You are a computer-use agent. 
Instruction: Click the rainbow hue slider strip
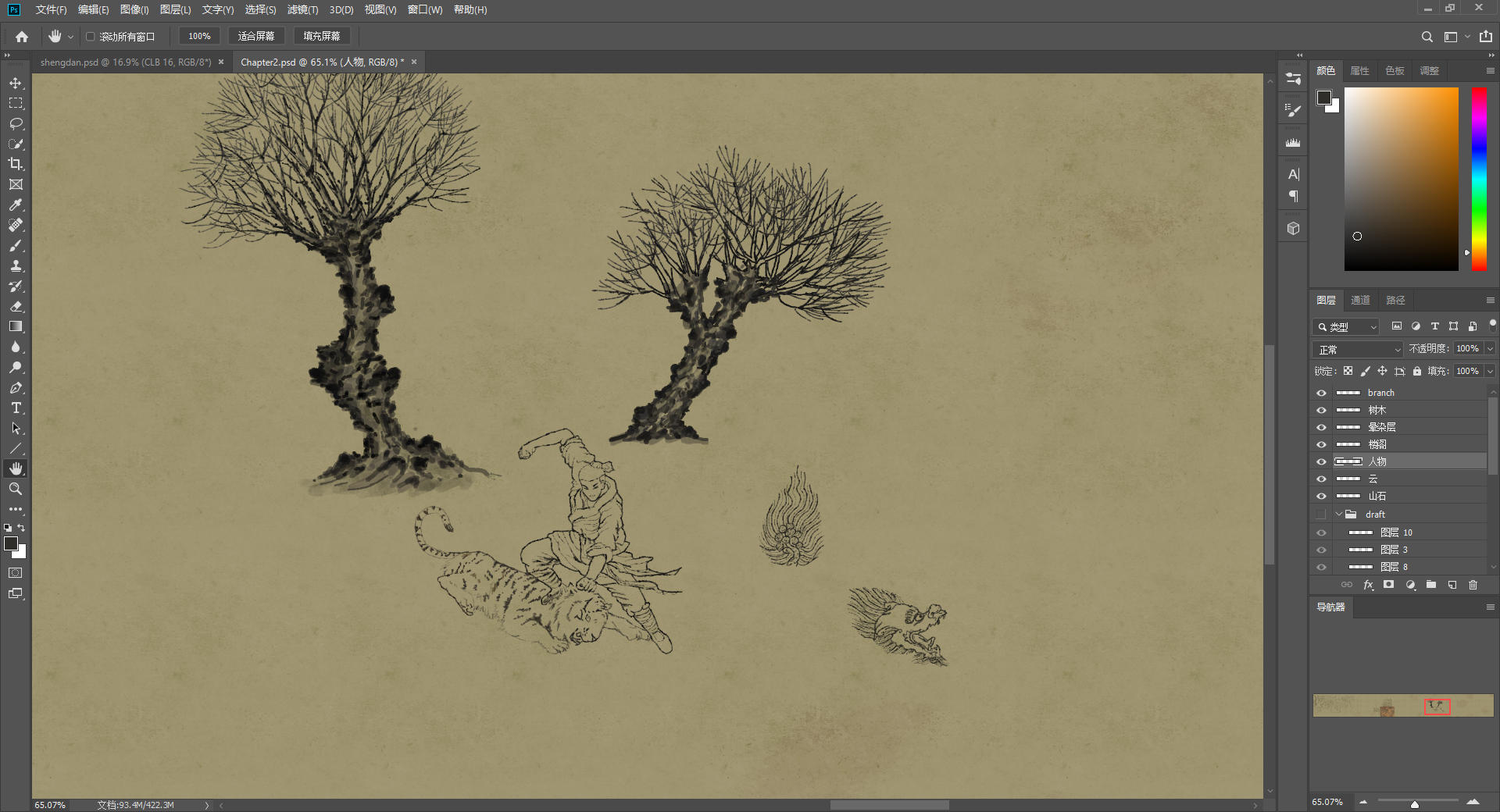tap(1479, 180)
